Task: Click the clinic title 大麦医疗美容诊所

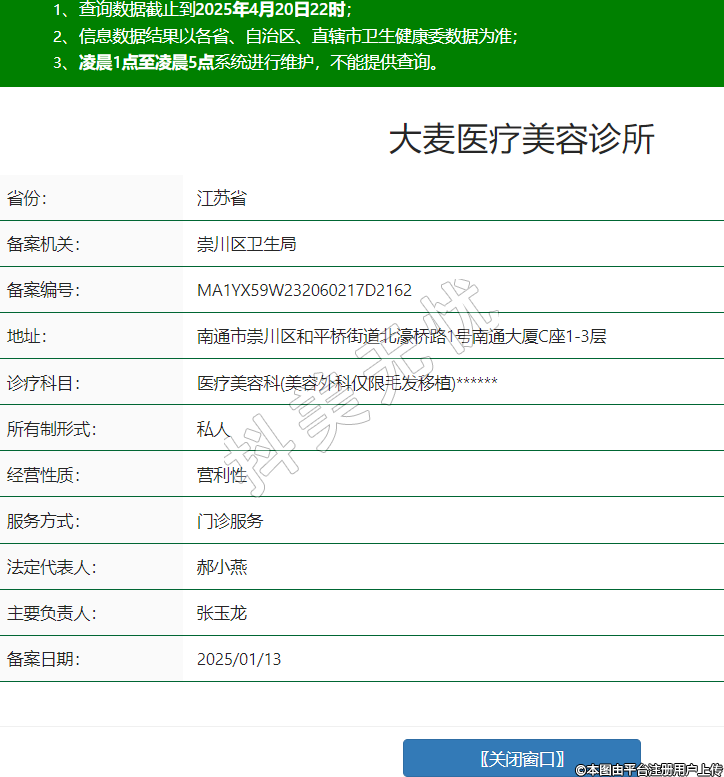Action: click(521, 140)
